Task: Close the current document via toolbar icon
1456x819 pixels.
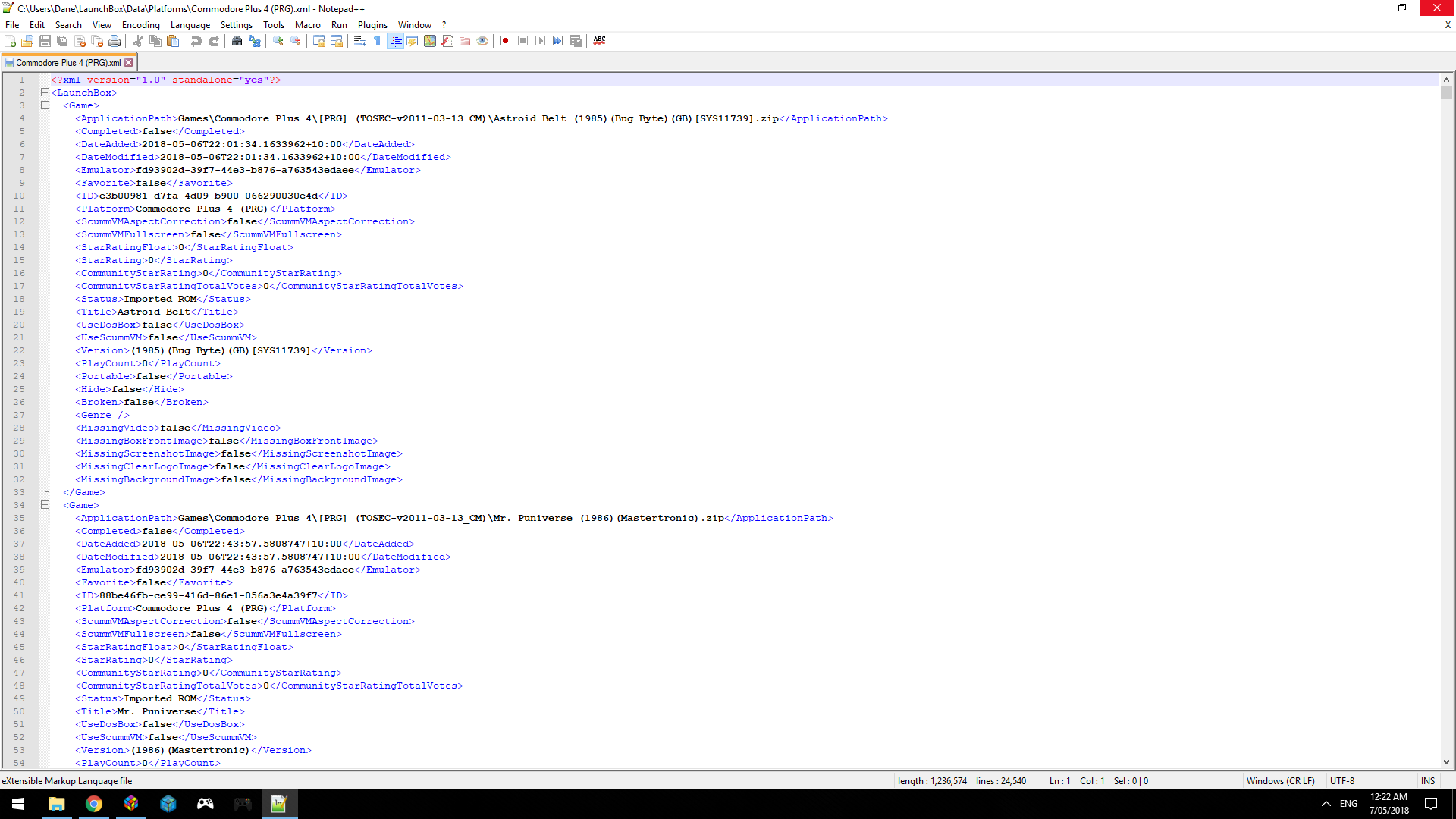Action: 80,41
